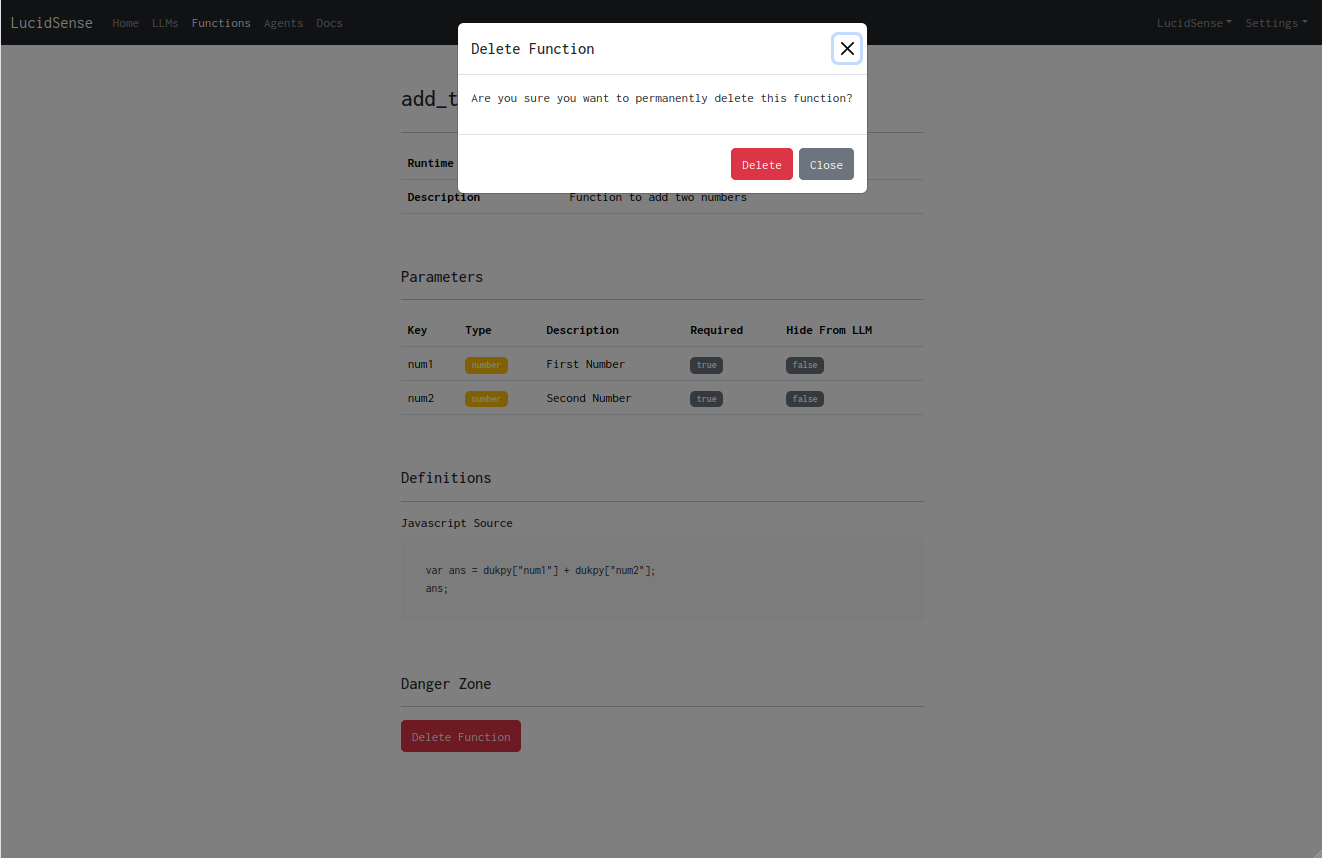Image resolution: width=1322 pixels, height=858 pixels.
Task: Expand the LucidSense account dropdown
Action: click(1194, 23)
